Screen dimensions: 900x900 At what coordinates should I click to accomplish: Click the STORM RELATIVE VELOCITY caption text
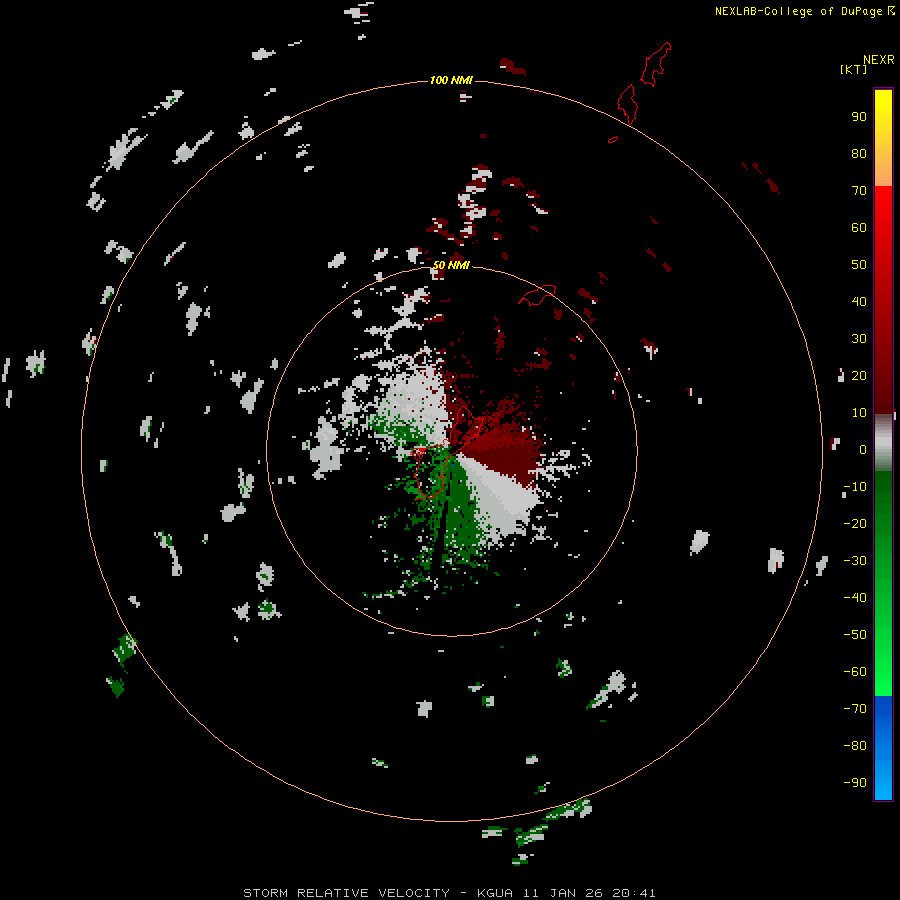coord(346,893)
